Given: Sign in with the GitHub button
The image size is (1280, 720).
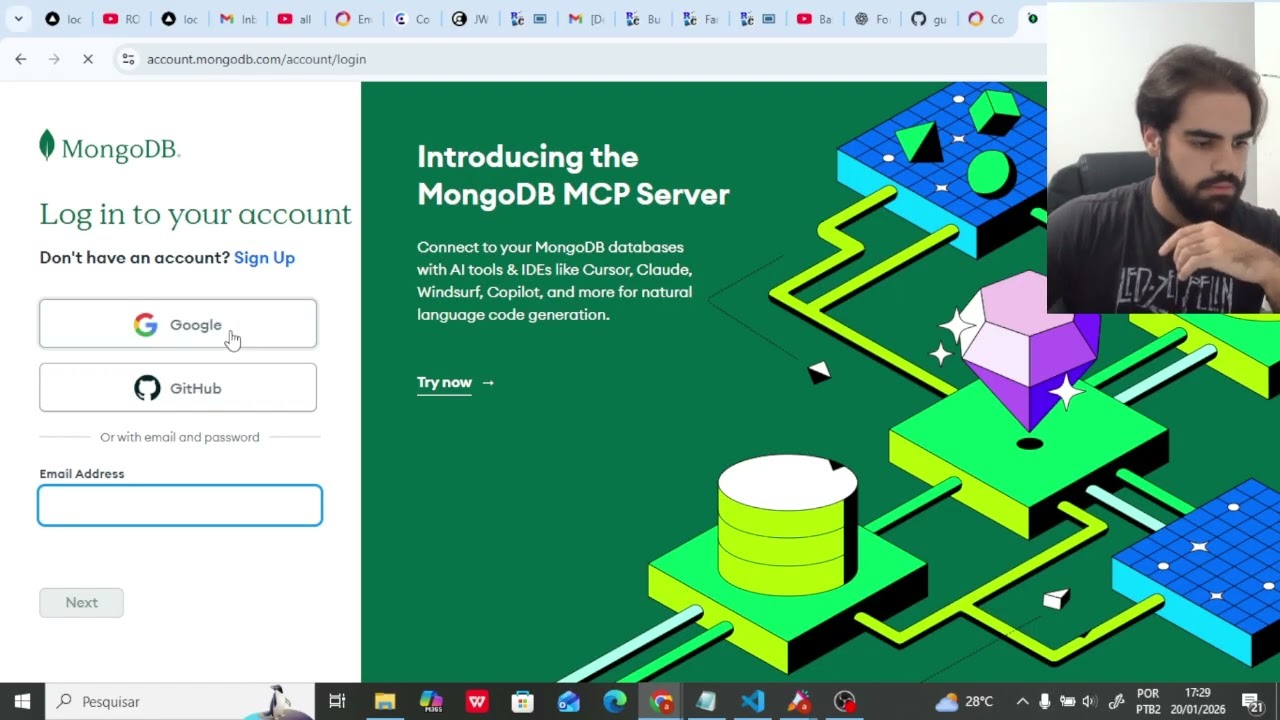Looking at the screenshot, I should pyautogui.click(x=178, y=388).
